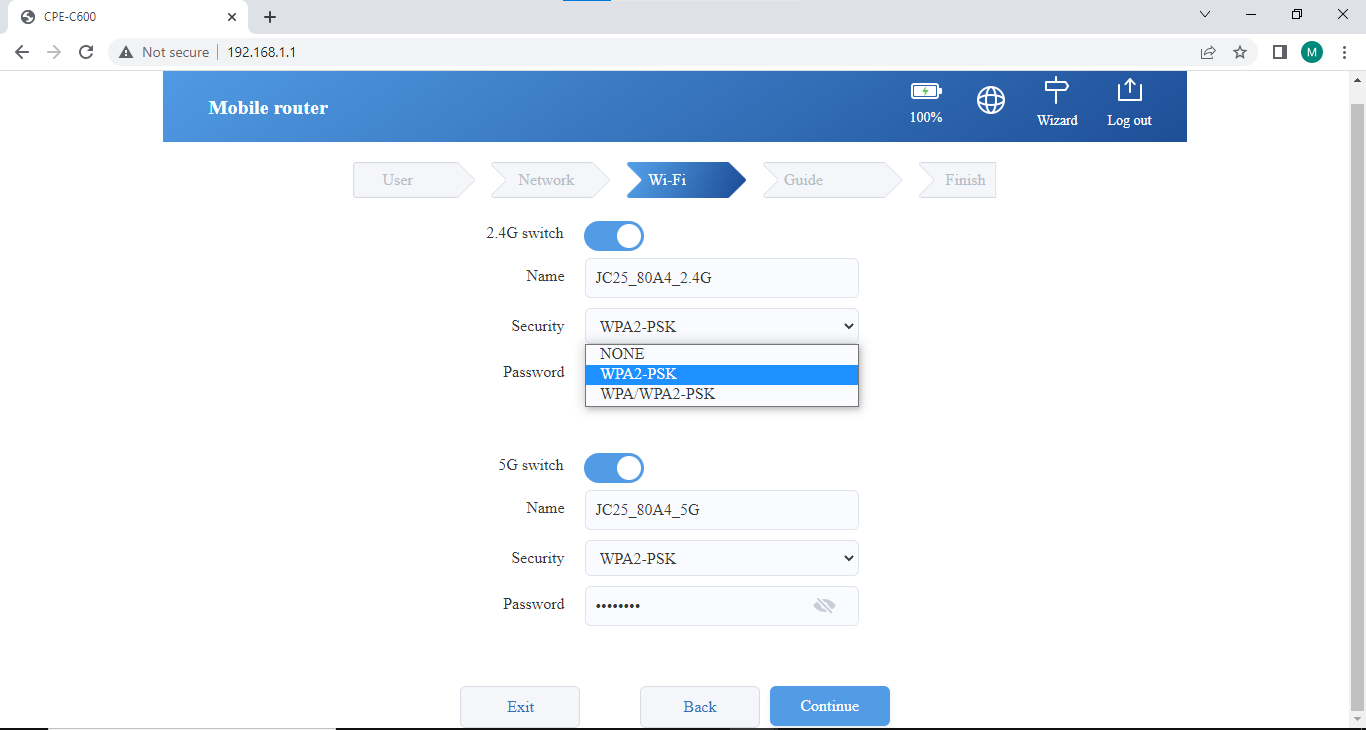Click the browser forward arrow
The height and width of the screenshot is (730, 1366).
pos(54,52)
